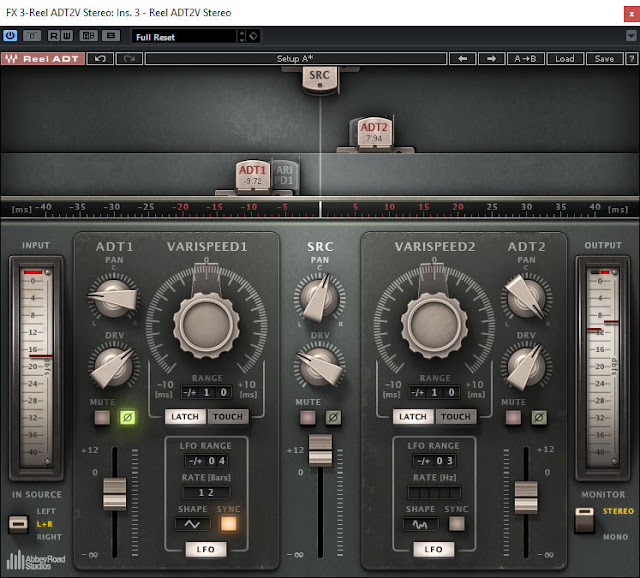Click the diamond preset management icon

tap(253, 36)
